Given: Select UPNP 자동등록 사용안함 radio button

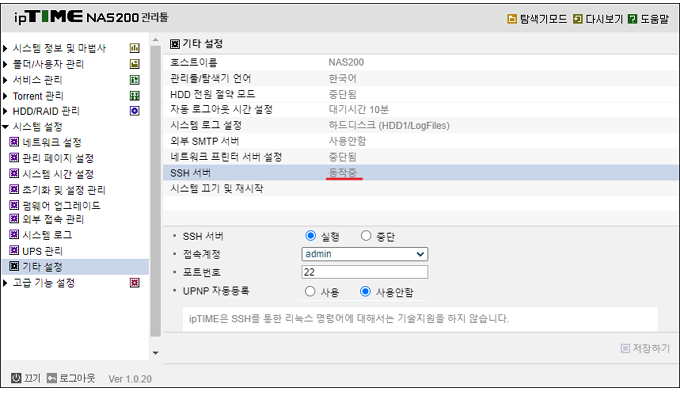Looking at the screenshot, I should [x=366, y=291].
